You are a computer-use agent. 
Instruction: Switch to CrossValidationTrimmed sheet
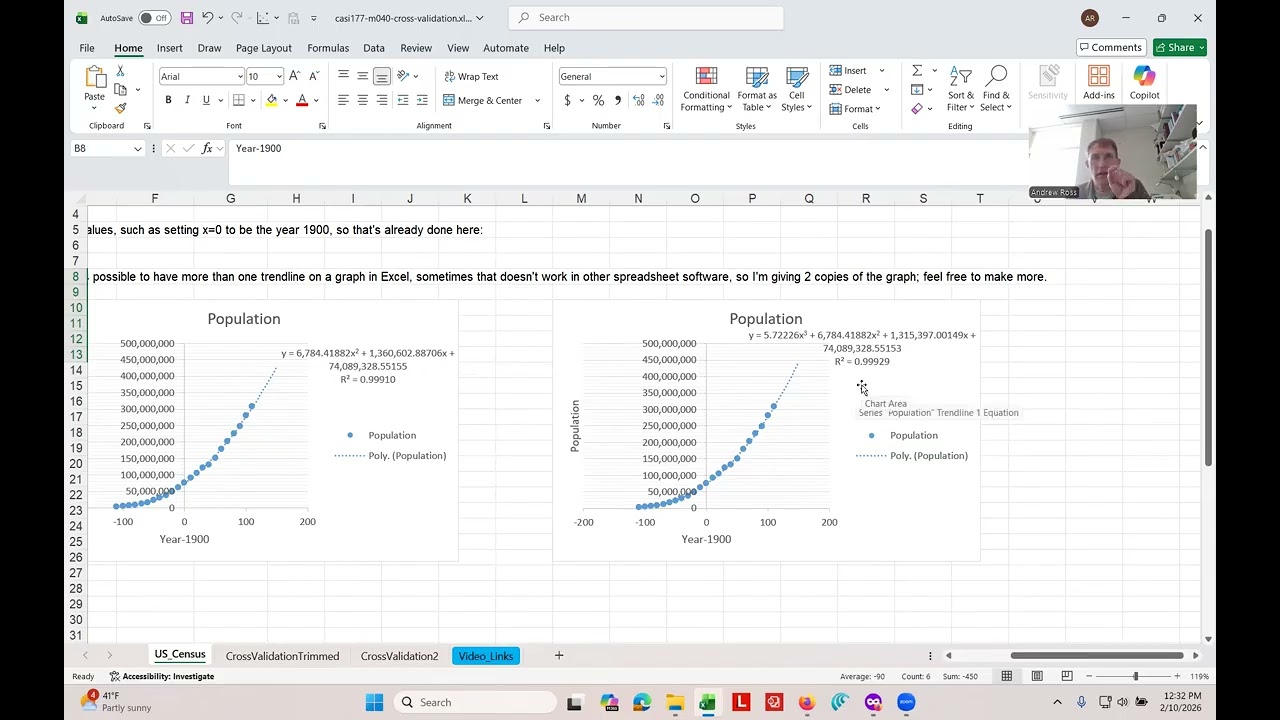pos(282,656)
